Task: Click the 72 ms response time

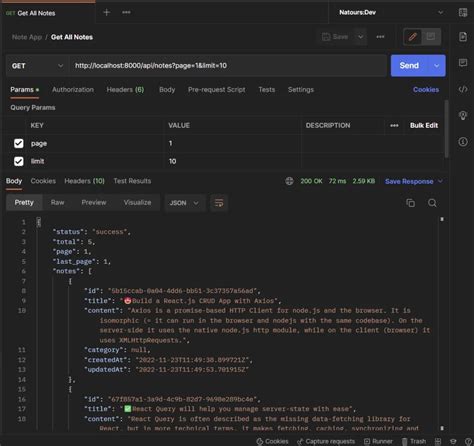Action: point(337,181)
